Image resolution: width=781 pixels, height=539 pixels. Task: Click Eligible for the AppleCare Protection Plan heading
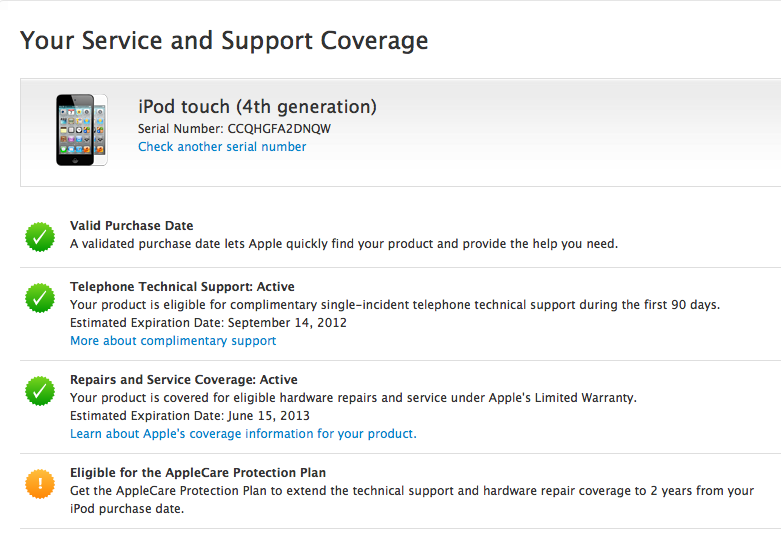pos(198,473)
